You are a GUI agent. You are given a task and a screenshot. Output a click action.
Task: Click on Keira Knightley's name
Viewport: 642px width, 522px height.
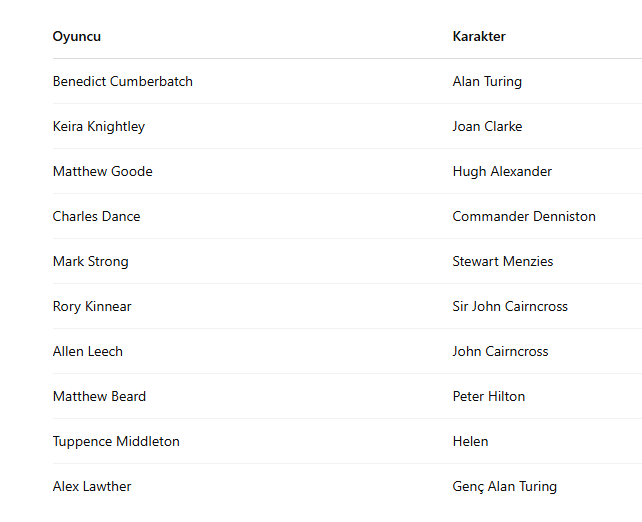point(99,127)
